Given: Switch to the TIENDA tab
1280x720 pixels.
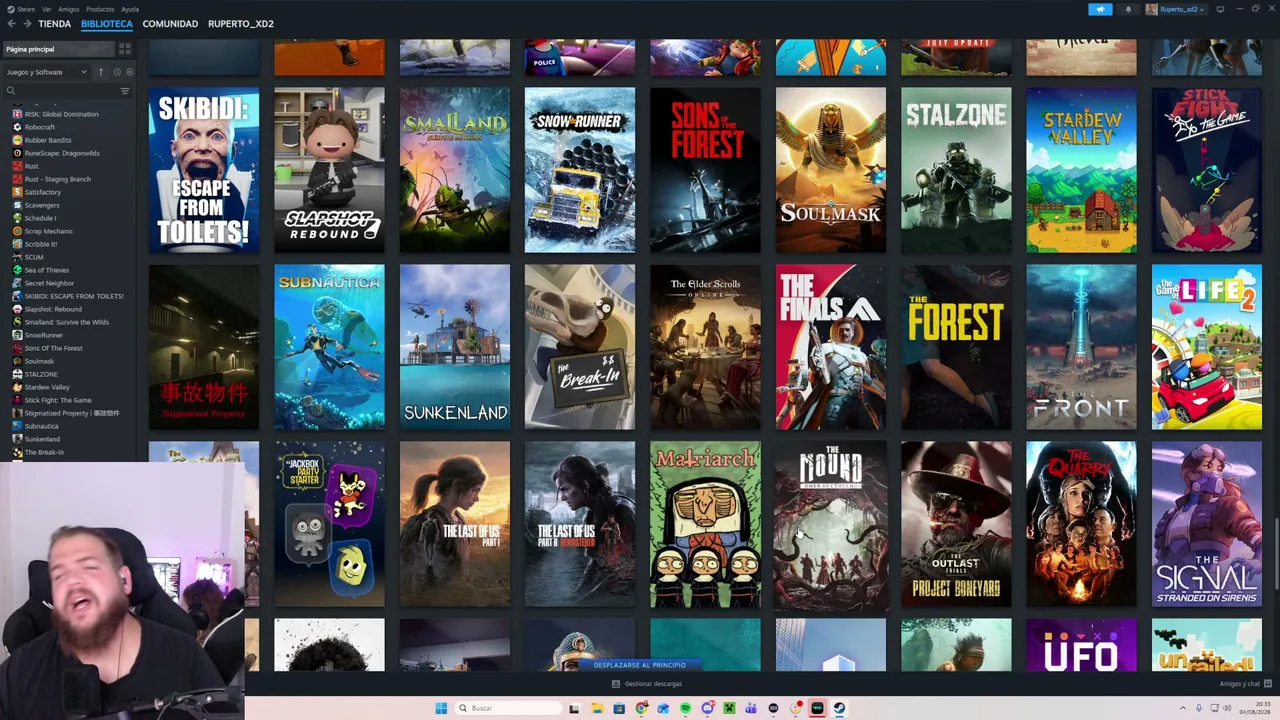Looking at the screenshot, I should pos(54,24).
